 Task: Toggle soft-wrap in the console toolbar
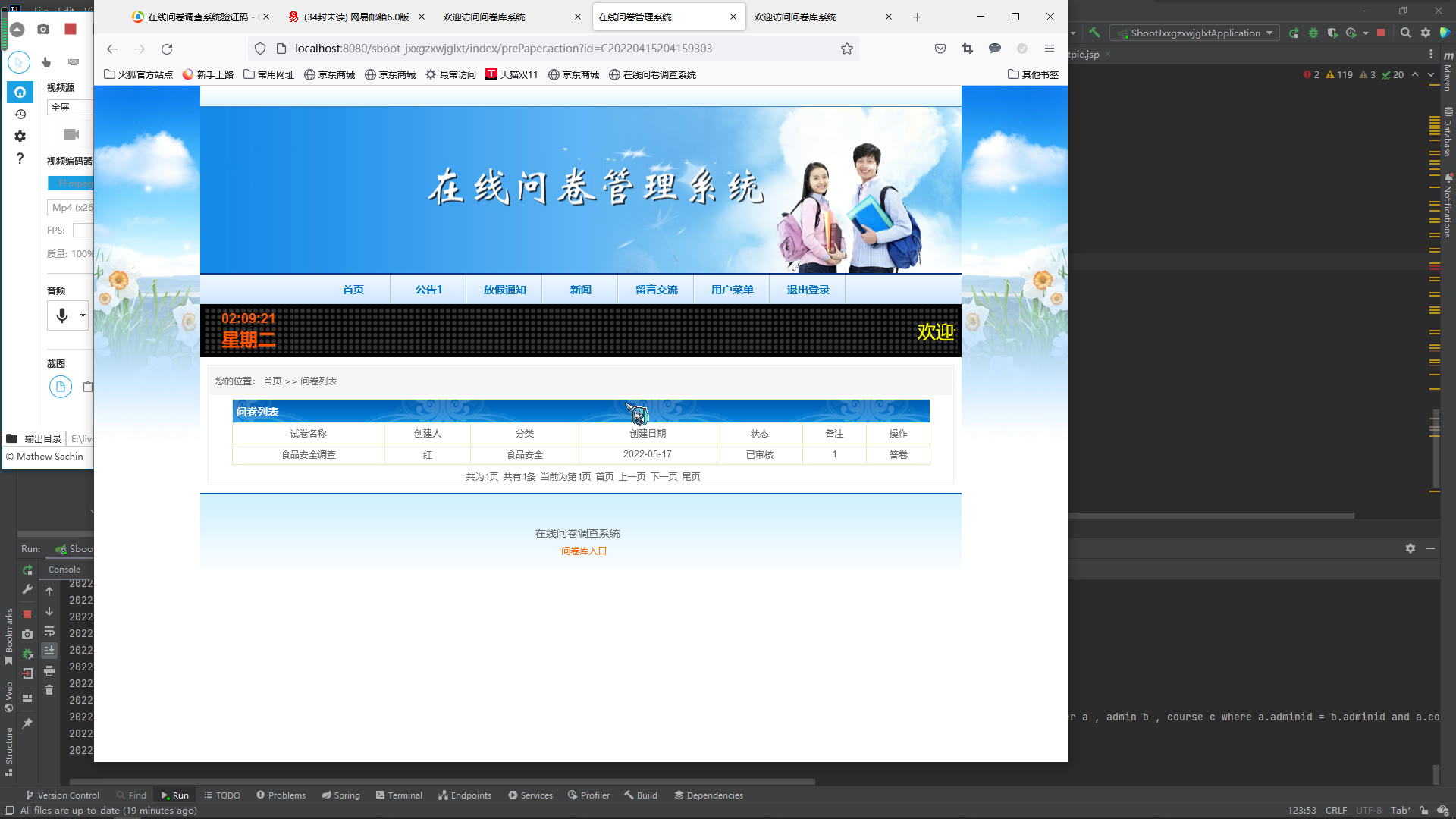click(x=49, y=632)
